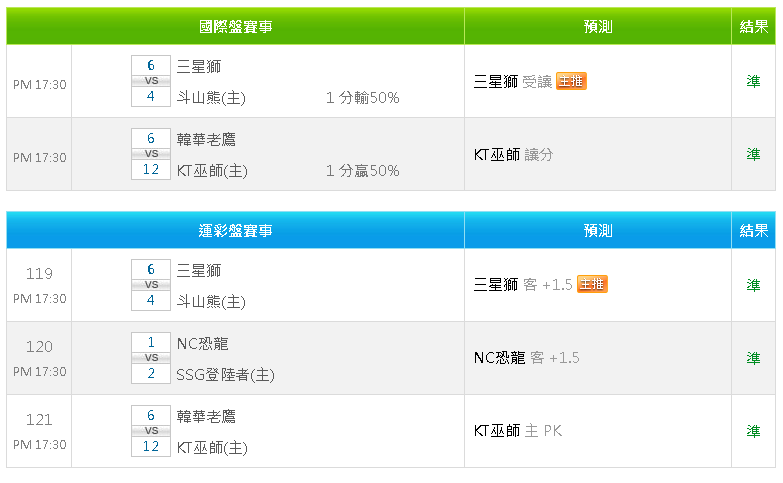Click team name 韓華老鷹 in 國際盤賽事
The image size is (783, 483).
click(x=206, y=139)
